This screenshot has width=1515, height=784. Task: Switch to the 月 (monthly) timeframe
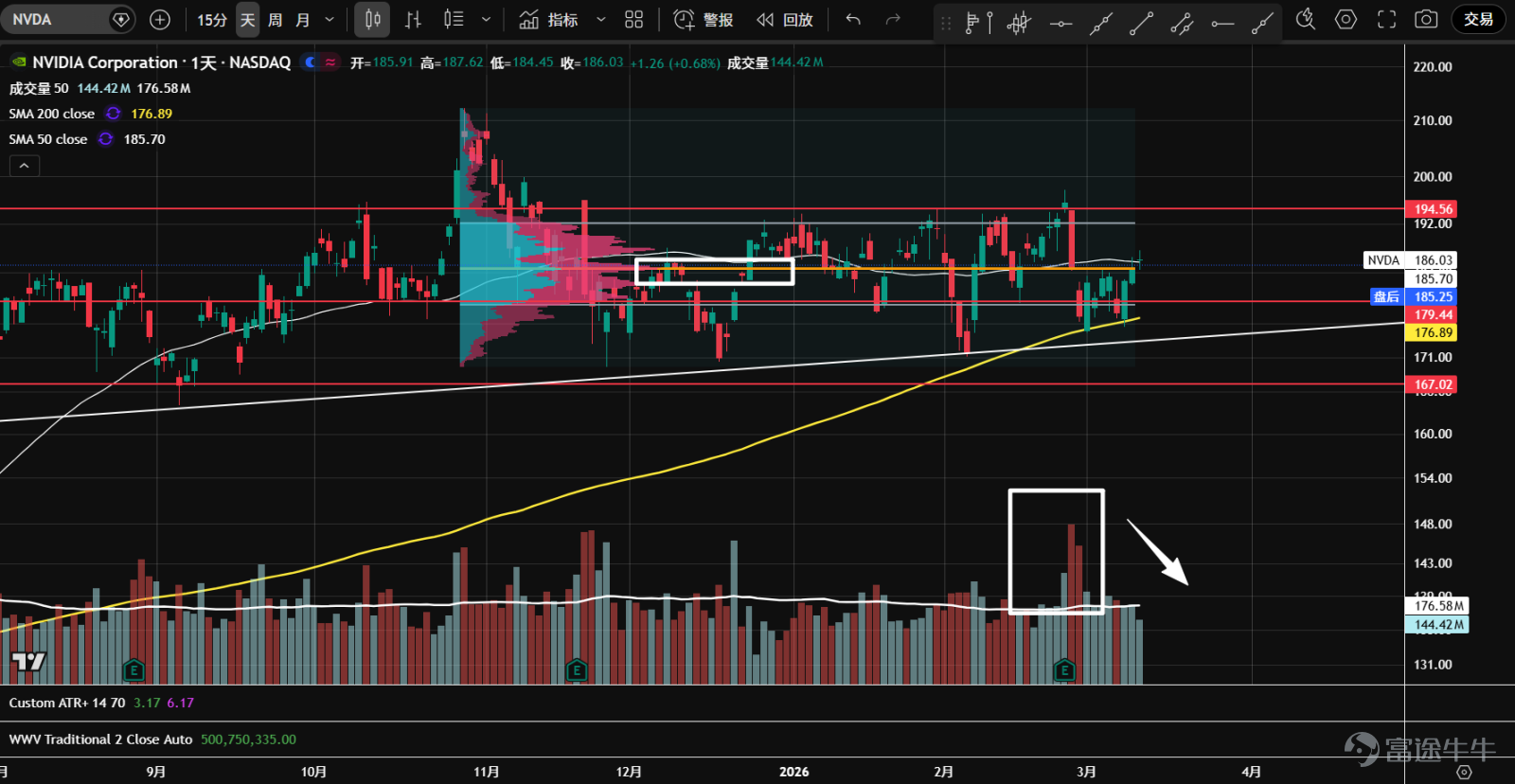coord(302,19)
